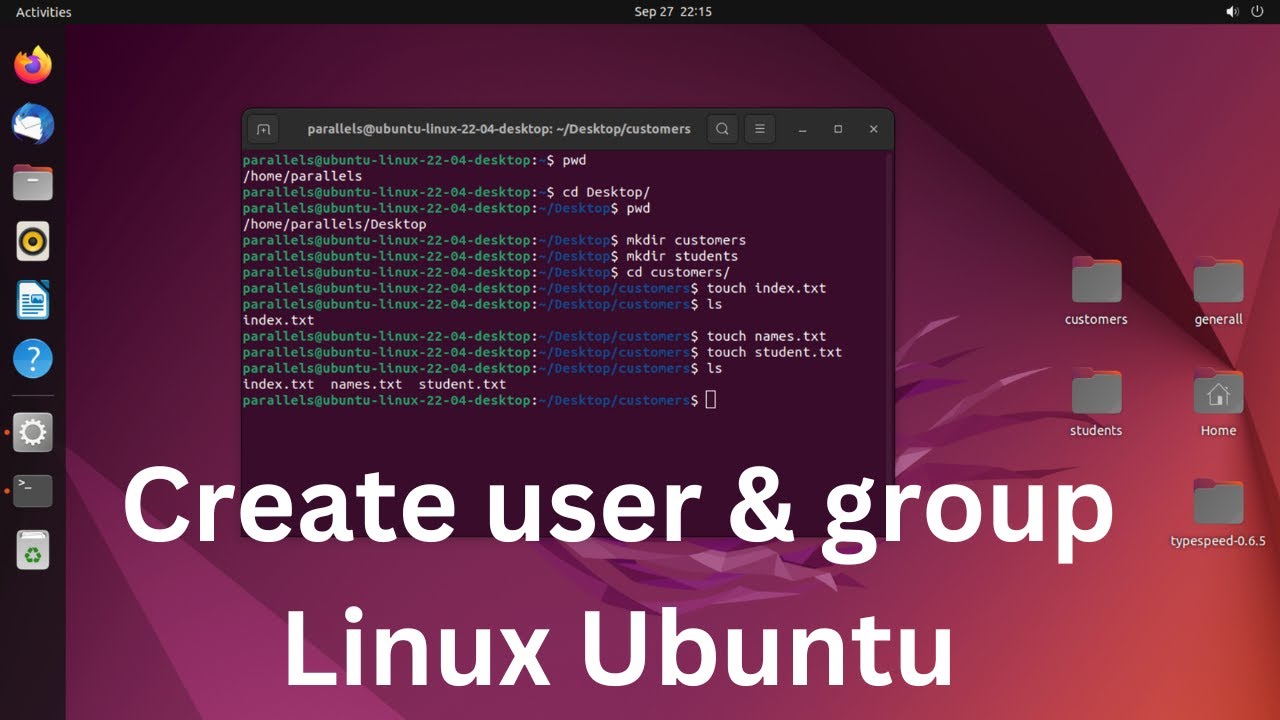Open the typespeed-0.6.5 desktop folder
Viewport: 1280px width, 720px height.
coord(1218,512)
